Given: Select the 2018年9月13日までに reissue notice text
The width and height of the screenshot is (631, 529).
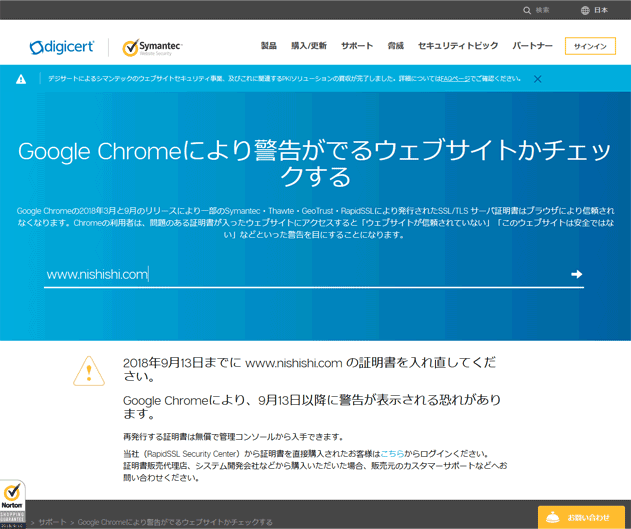Looking at the screenshot, I should point(309,369).
